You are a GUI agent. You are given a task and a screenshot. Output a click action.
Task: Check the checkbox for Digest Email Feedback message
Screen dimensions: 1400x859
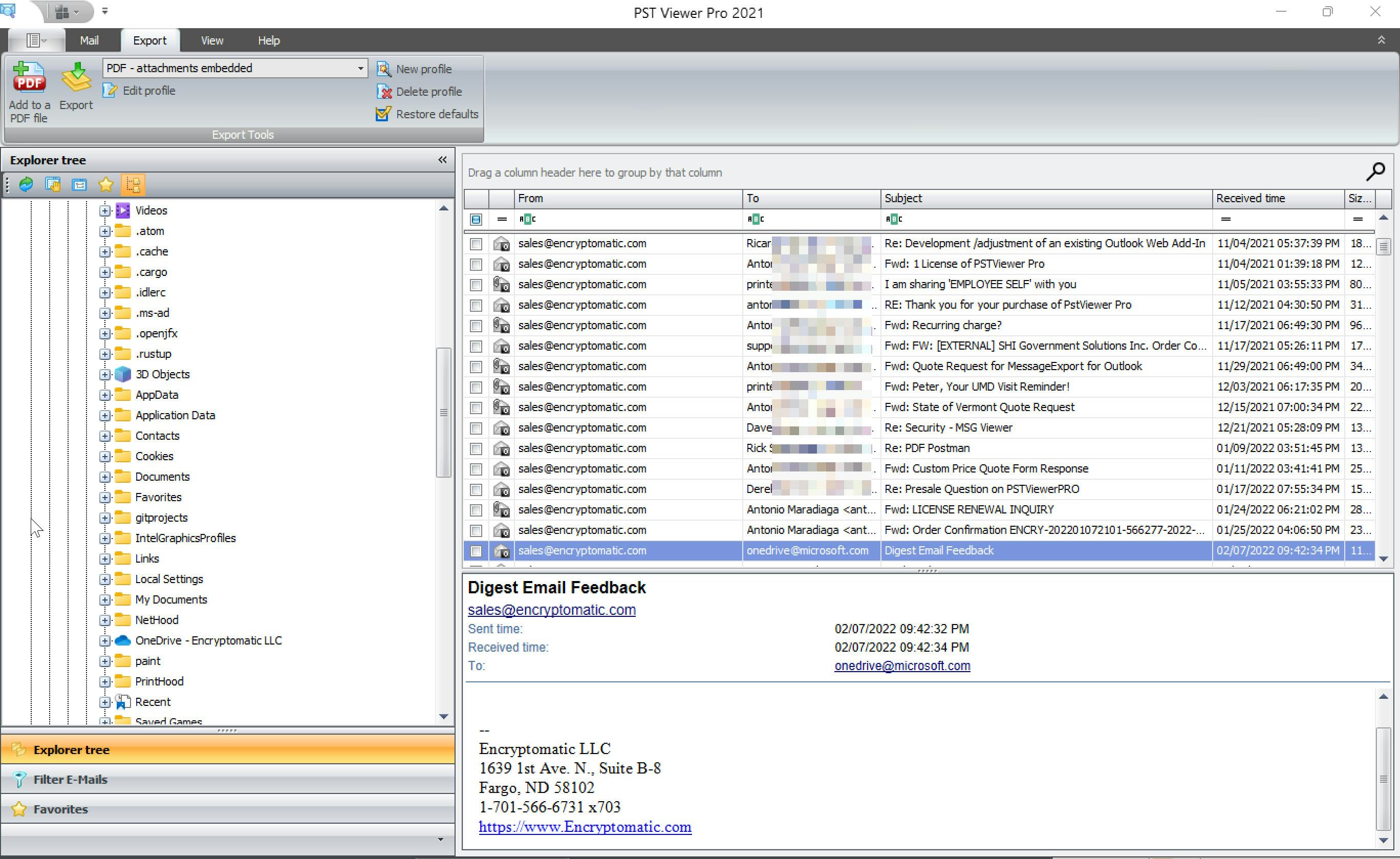point(476,550)
